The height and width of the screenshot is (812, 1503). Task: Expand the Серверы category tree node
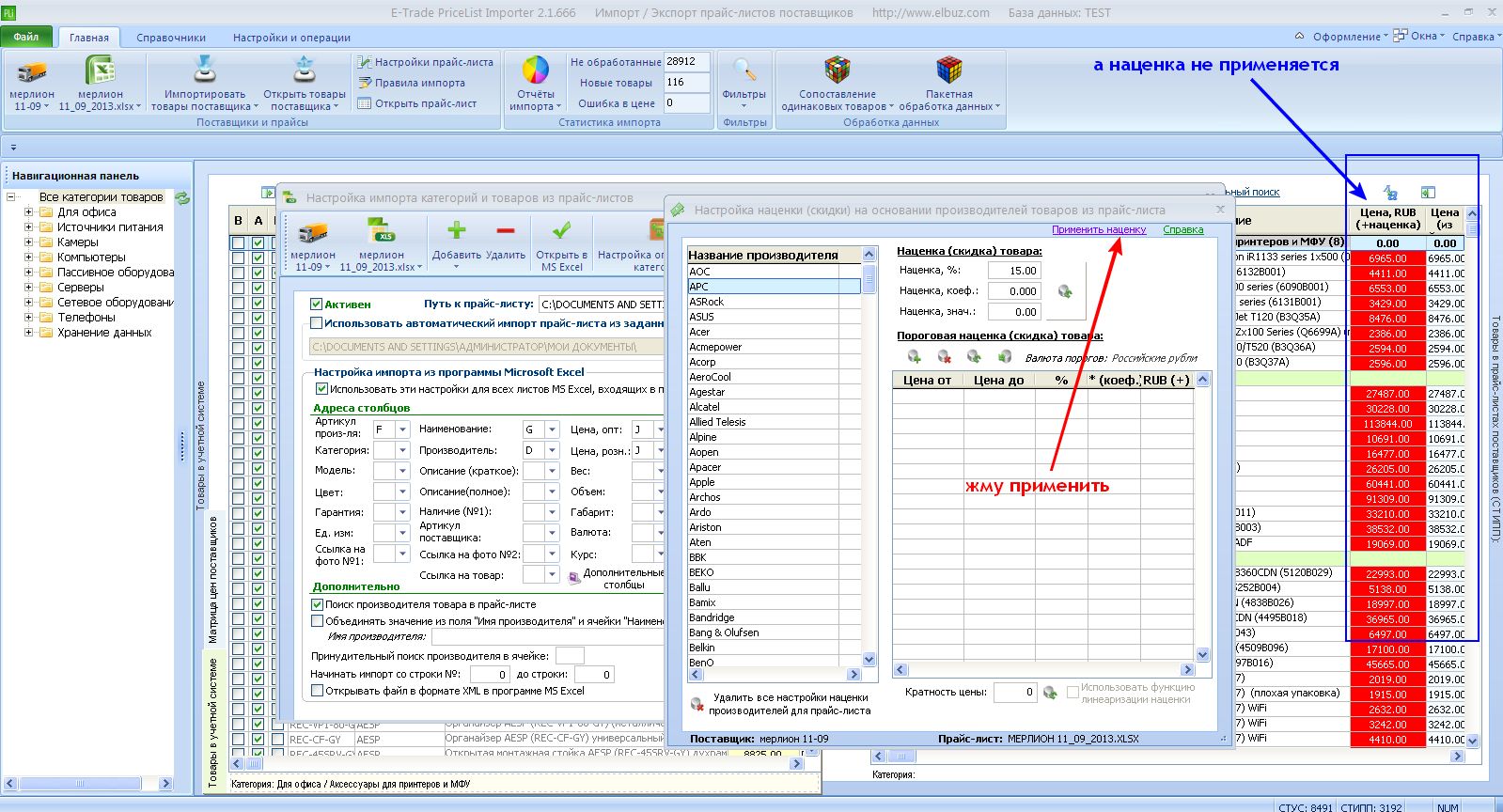(28, 288)
